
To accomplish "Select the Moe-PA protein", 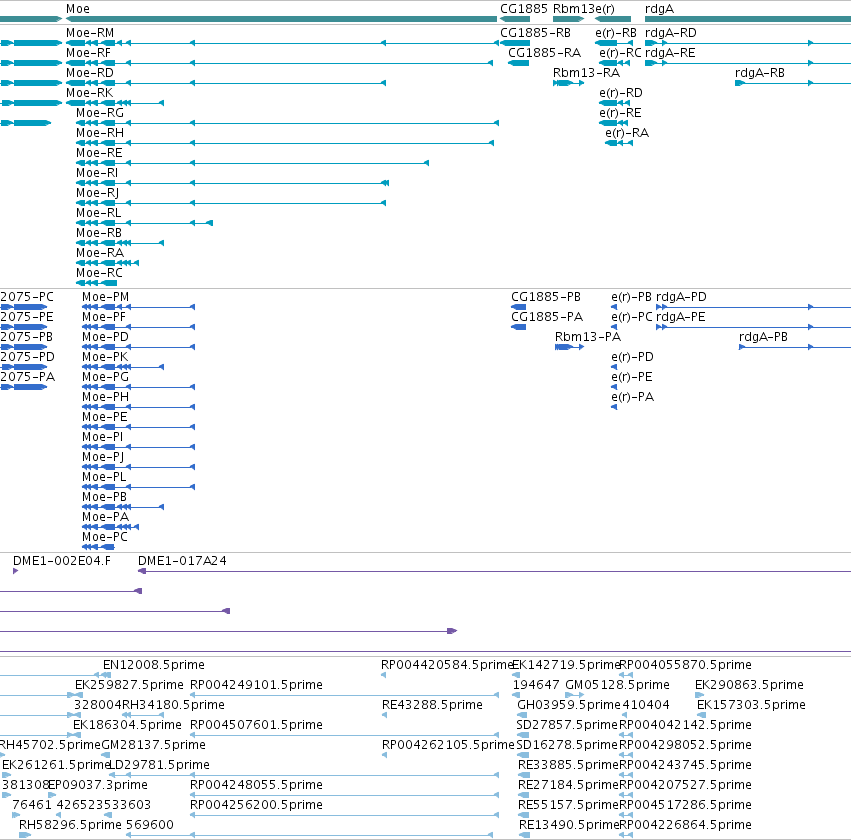I will [105, 517].
